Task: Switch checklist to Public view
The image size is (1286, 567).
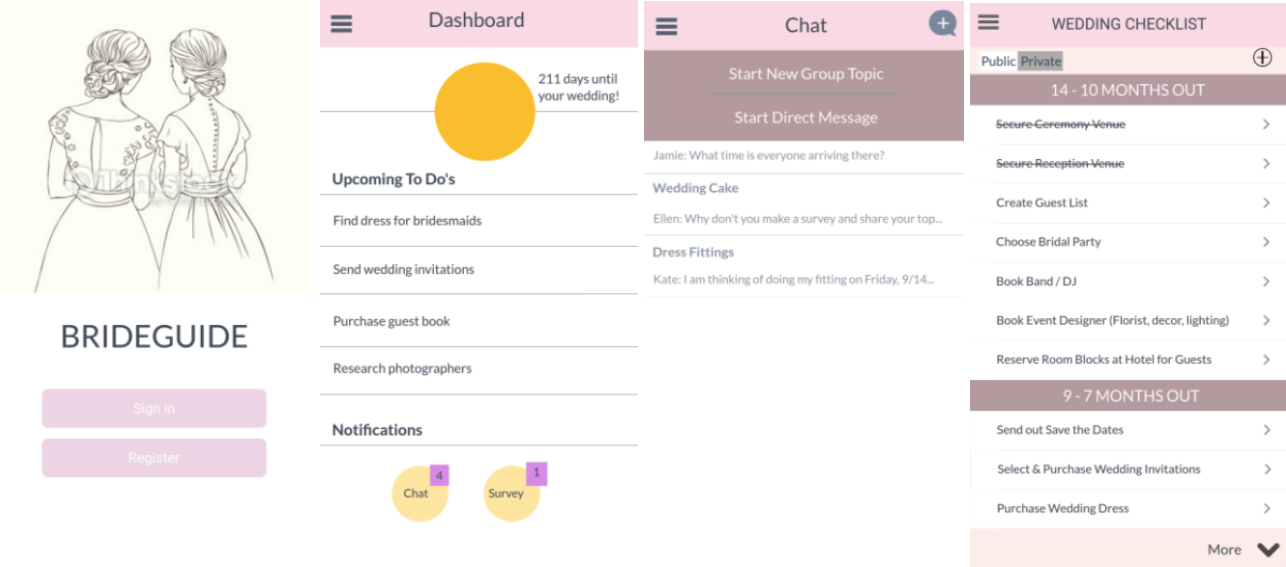Action: pyautogui.click(x=998, y=61)
